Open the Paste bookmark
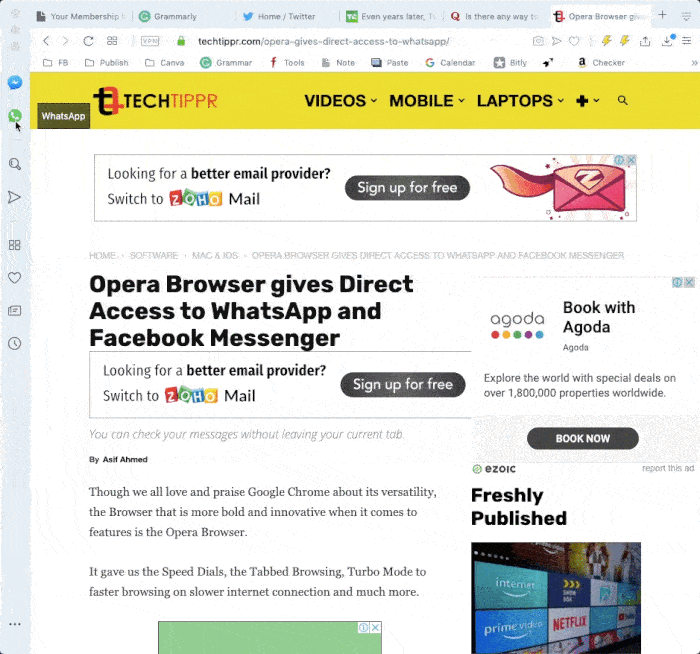Viewport: 700px width, 654px height. tap(390, 63)
